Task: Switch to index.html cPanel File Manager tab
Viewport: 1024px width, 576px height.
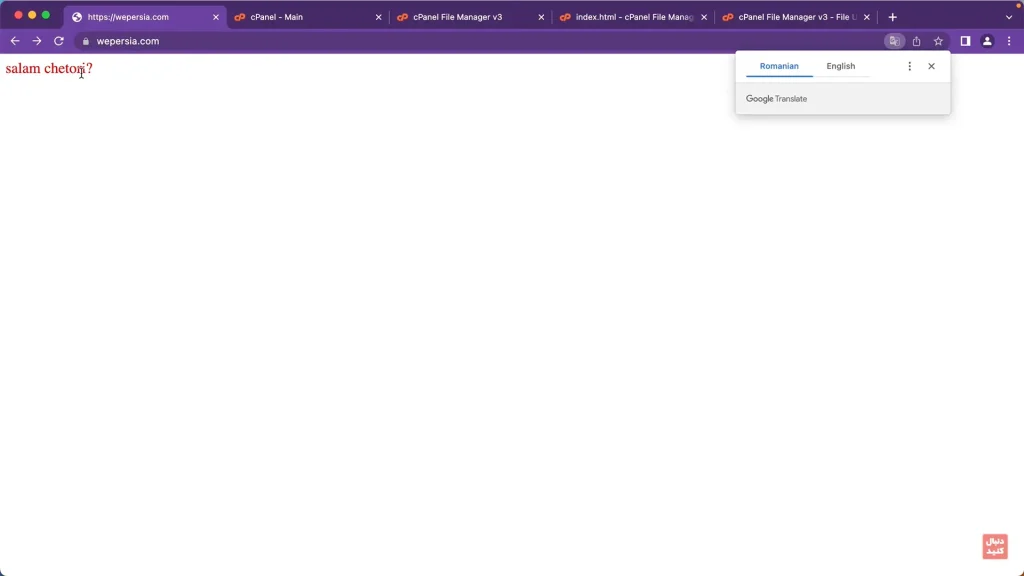Action: (x=630, y=17)
